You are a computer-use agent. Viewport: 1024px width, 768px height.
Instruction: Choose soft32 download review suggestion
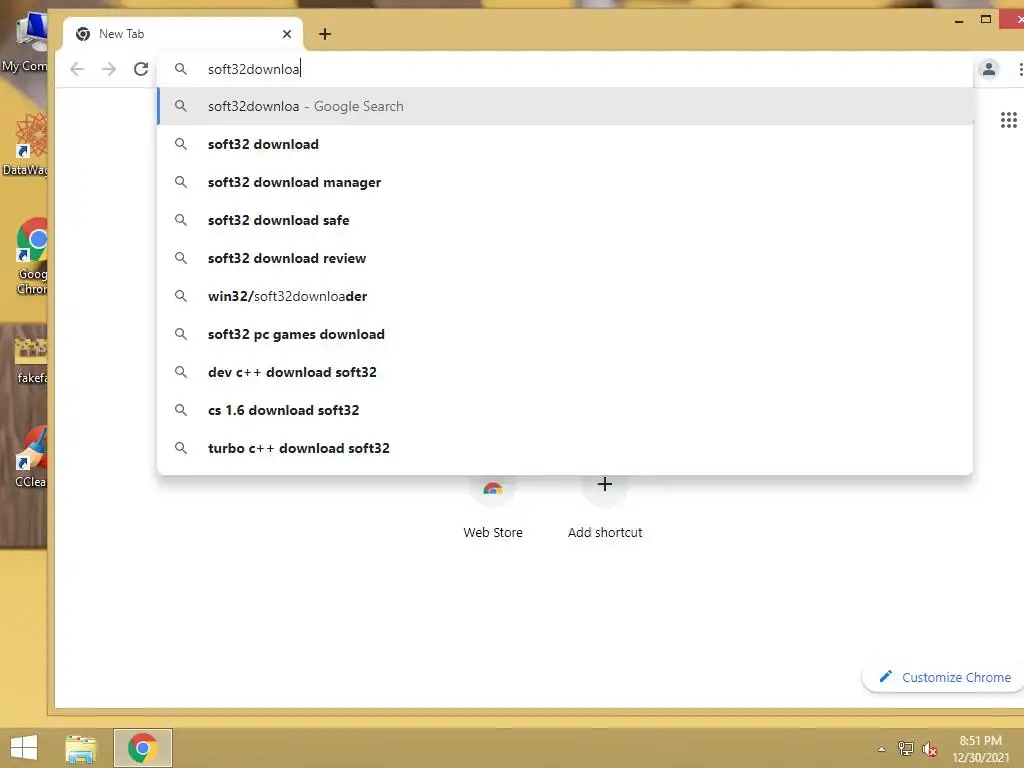(566, 258)
